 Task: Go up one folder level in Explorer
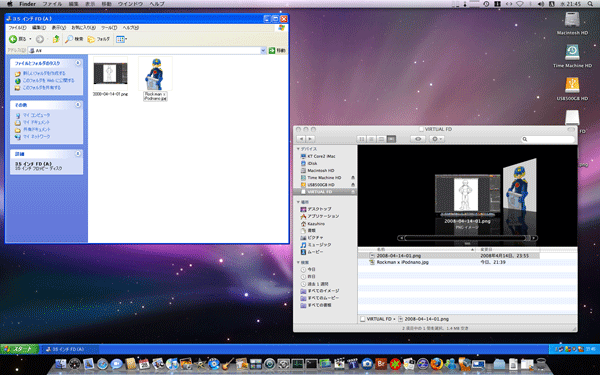[x=56, y=39]
